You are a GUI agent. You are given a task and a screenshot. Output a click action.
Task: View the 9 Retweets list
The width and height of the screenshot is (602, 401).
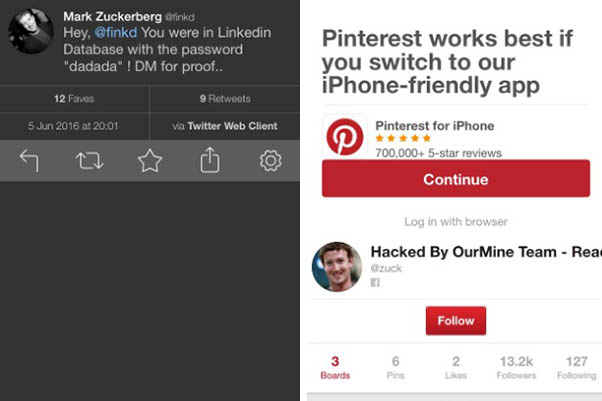pyautogui.click(x=224, y=99)
